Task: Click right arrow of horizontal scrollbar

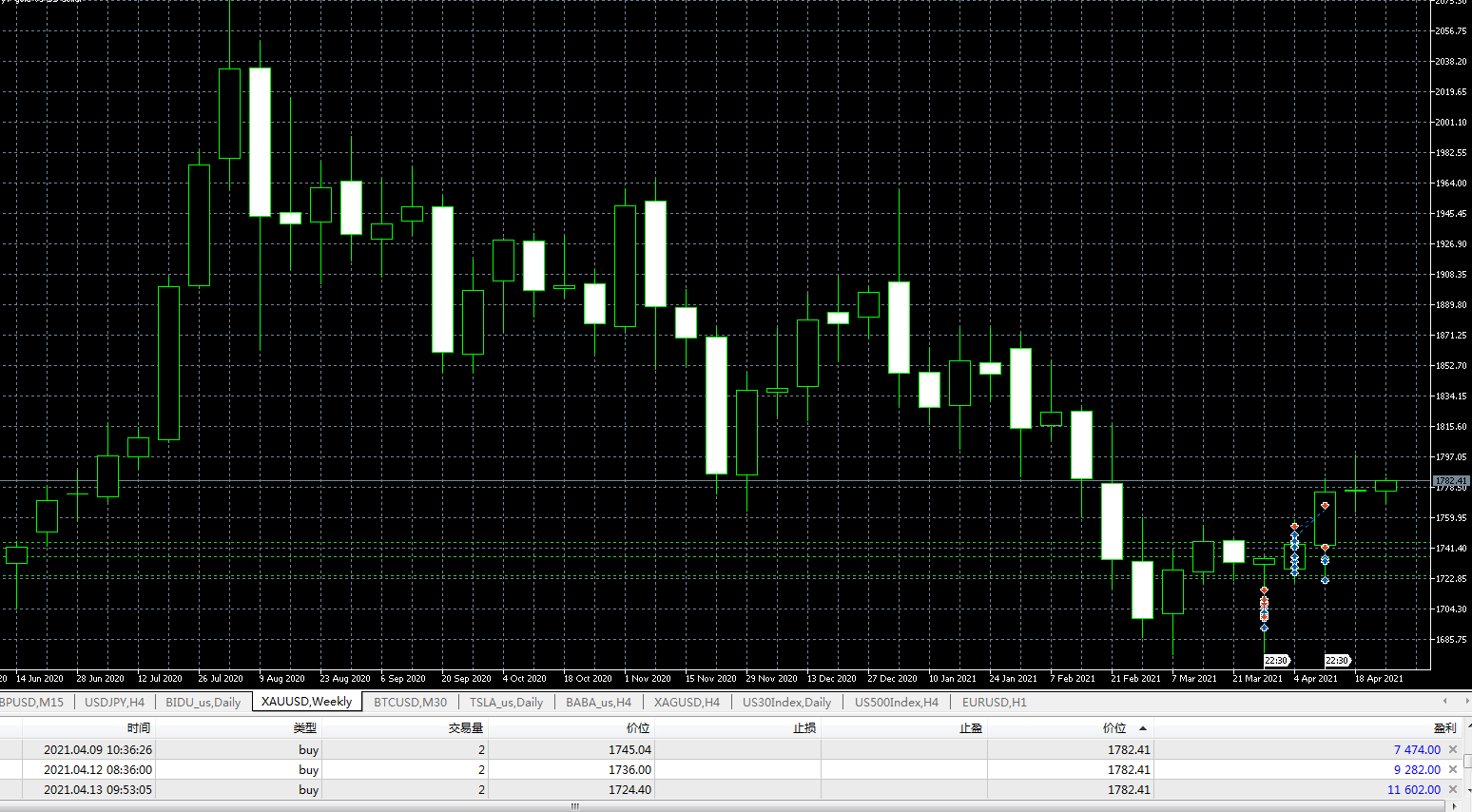Action: (x=1456, y=806)
